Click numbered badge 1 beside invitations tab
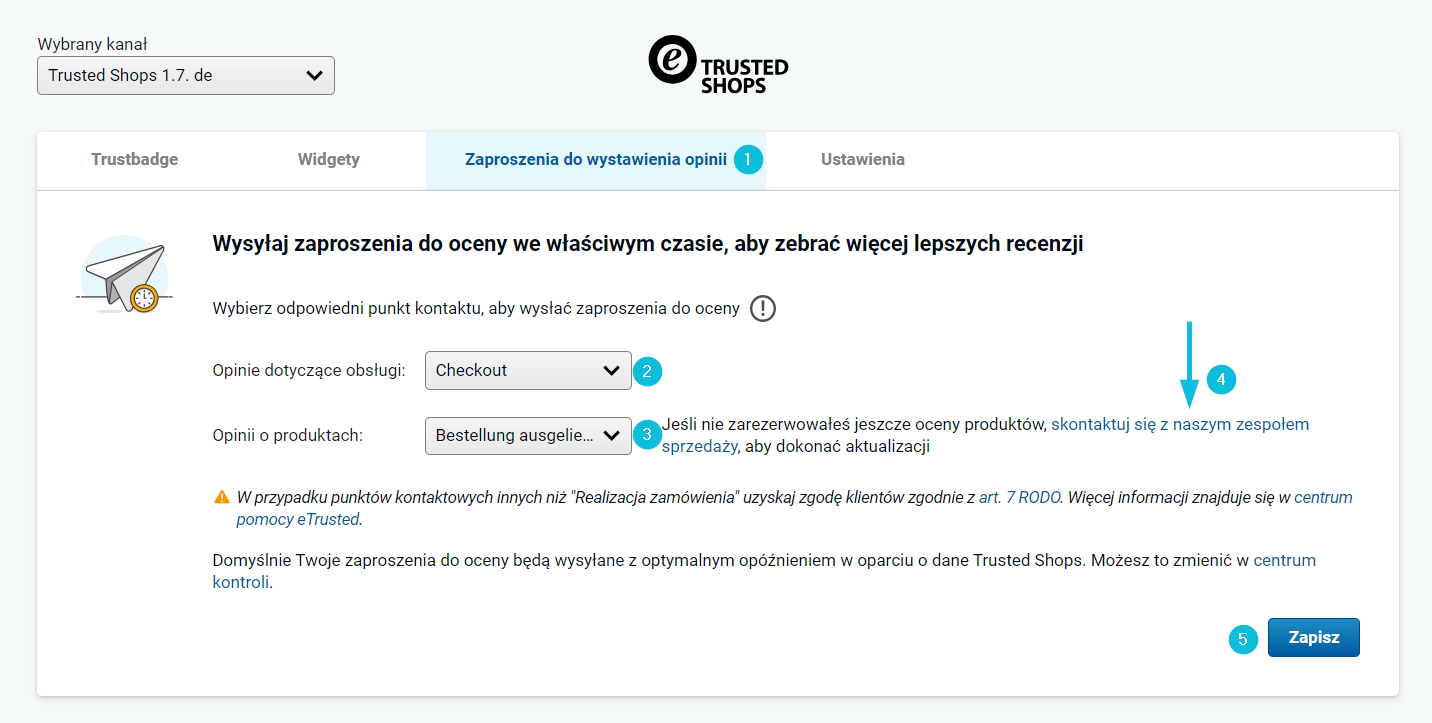Screen dimensions: 1432x723 coord(747,160)
